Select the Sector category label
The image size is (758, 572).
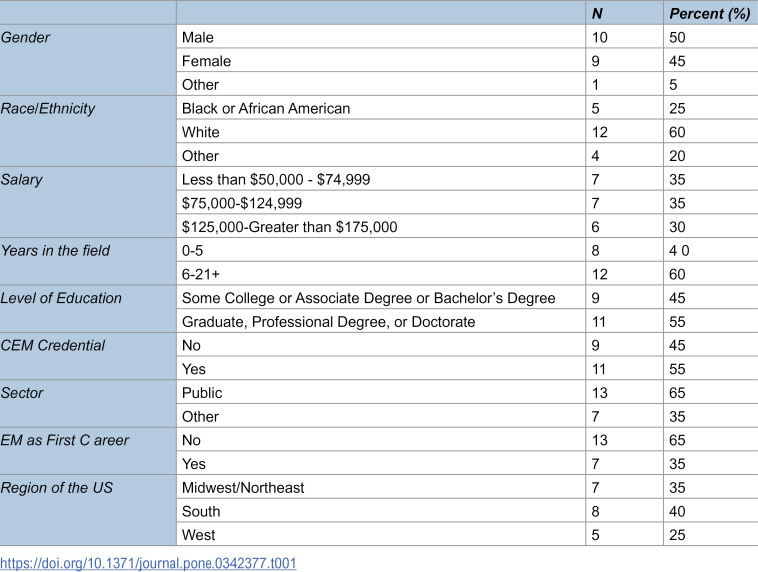pyautogui.click(x=22, y=393)
